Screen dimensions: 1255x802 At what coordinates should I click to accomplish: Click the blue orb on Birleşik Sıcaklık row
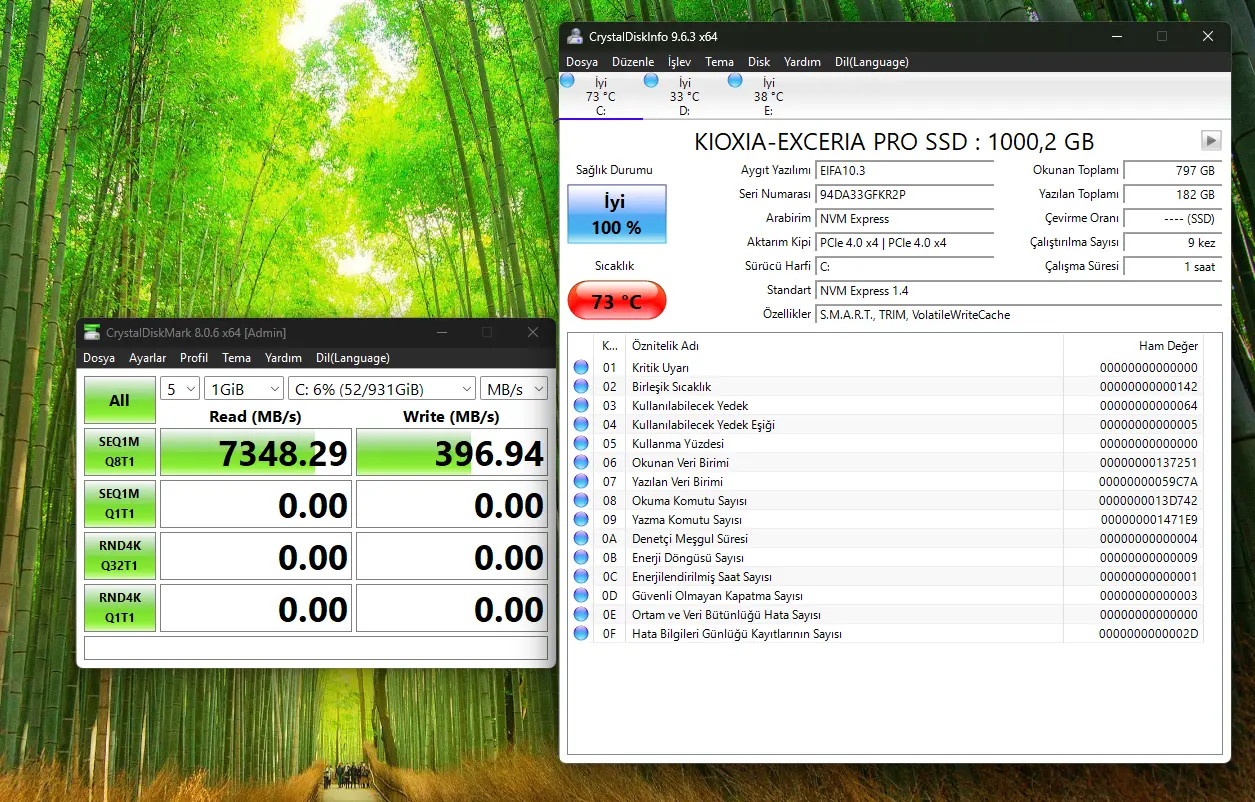(581, 386)
